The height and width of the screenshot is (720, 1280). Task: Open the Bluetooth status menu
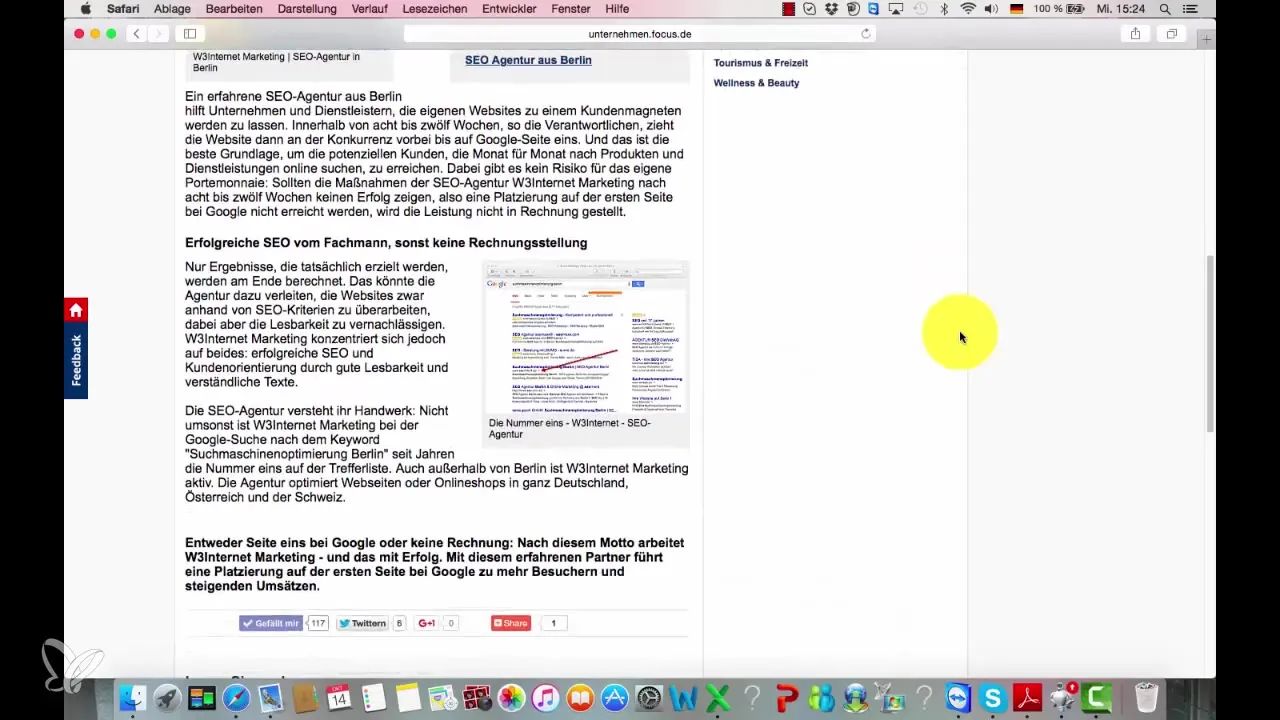[944, 9]
